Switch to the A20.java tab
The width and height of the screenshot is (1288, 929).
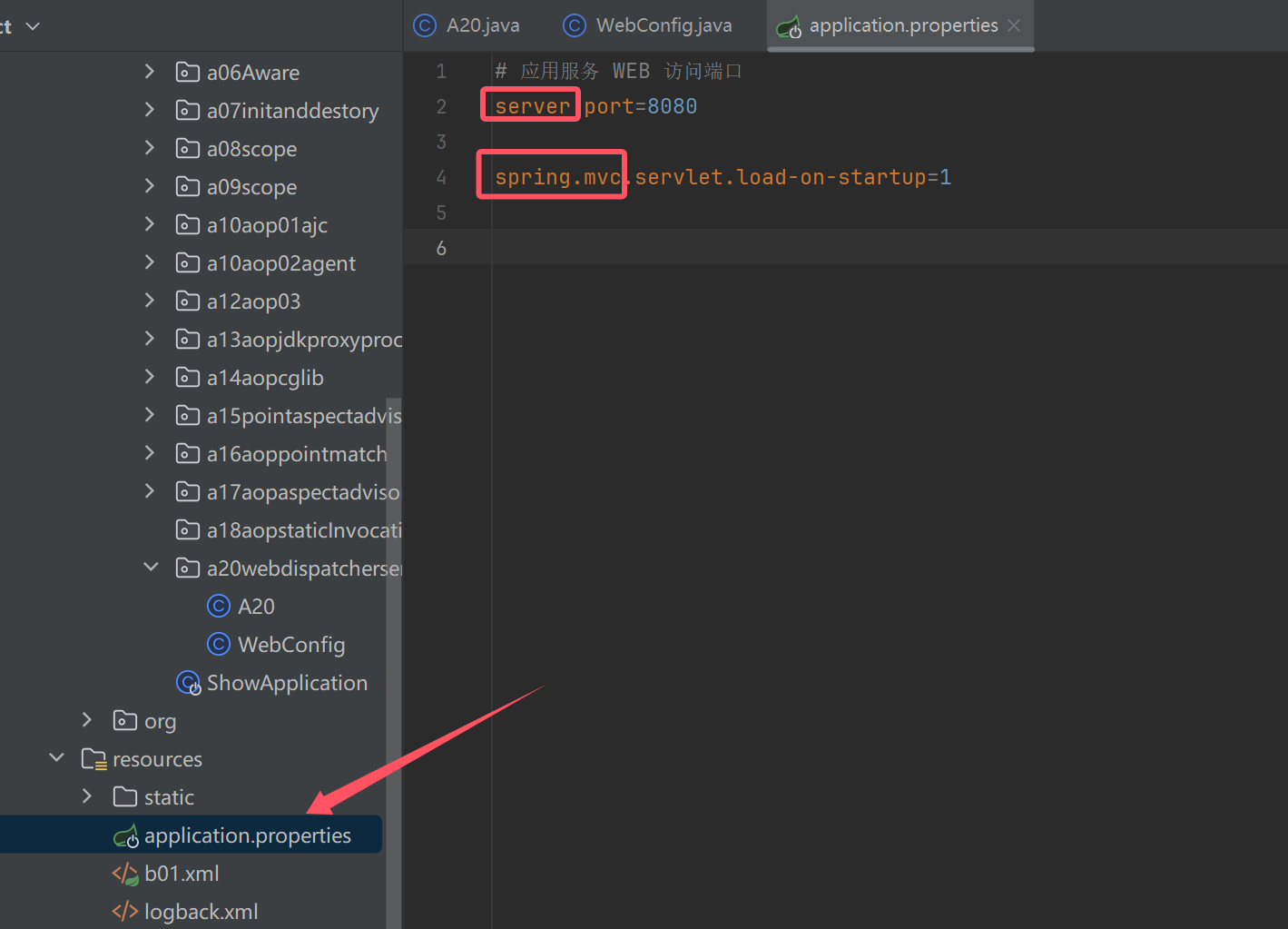(x=467, y=25)
